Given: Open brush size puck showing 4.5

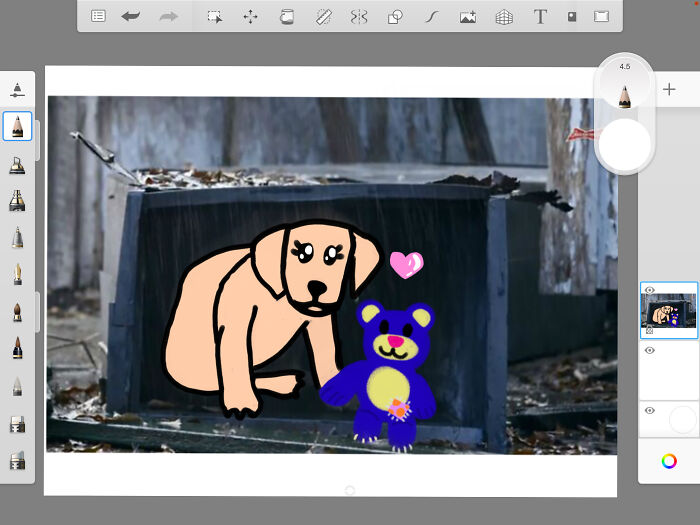Looking at the screenshot, I should click(x=625, y=90).
